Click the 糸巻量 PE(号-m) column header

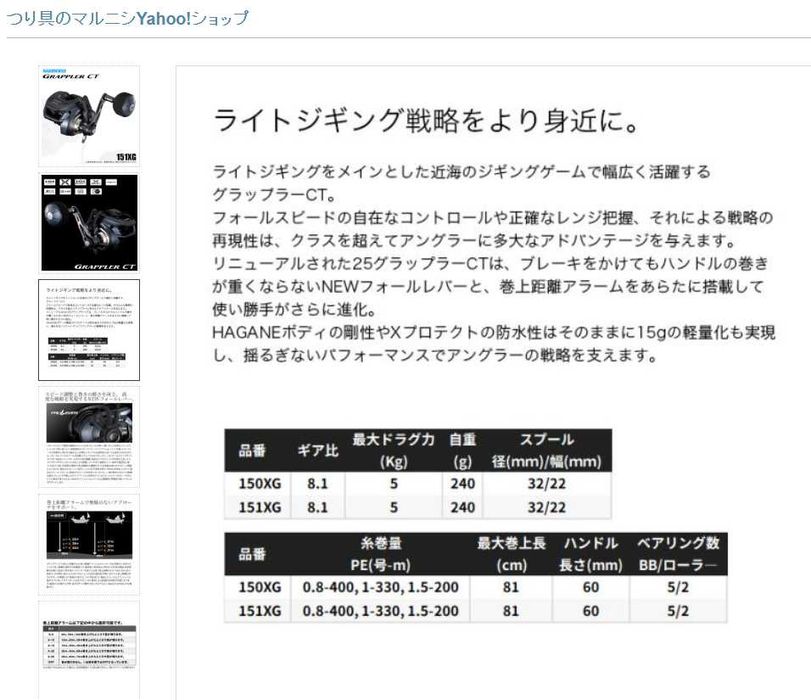381,554
